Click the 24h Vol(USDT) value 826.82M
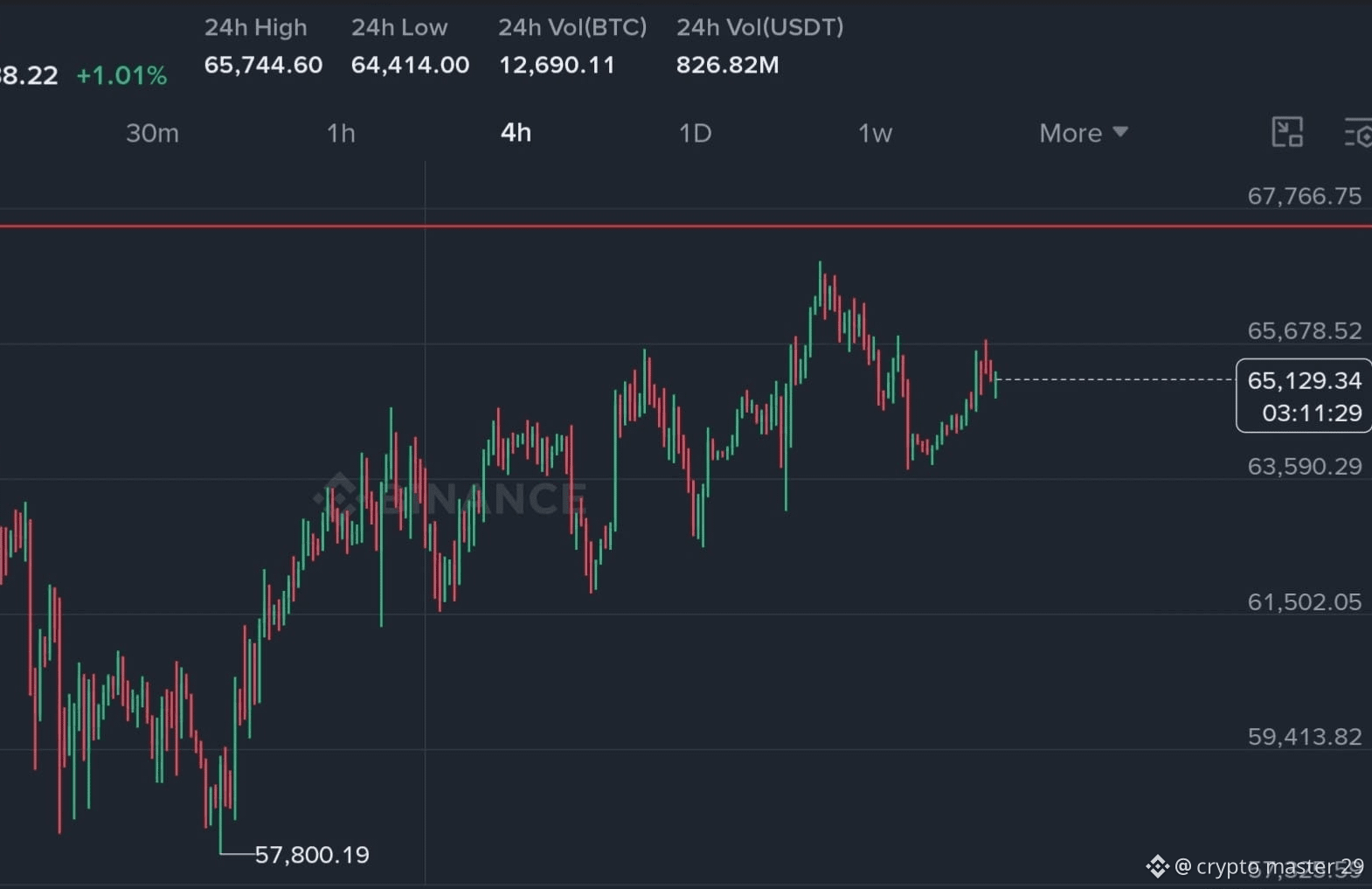Screen dimensions: 1372x889 click(x=727, y=65)
